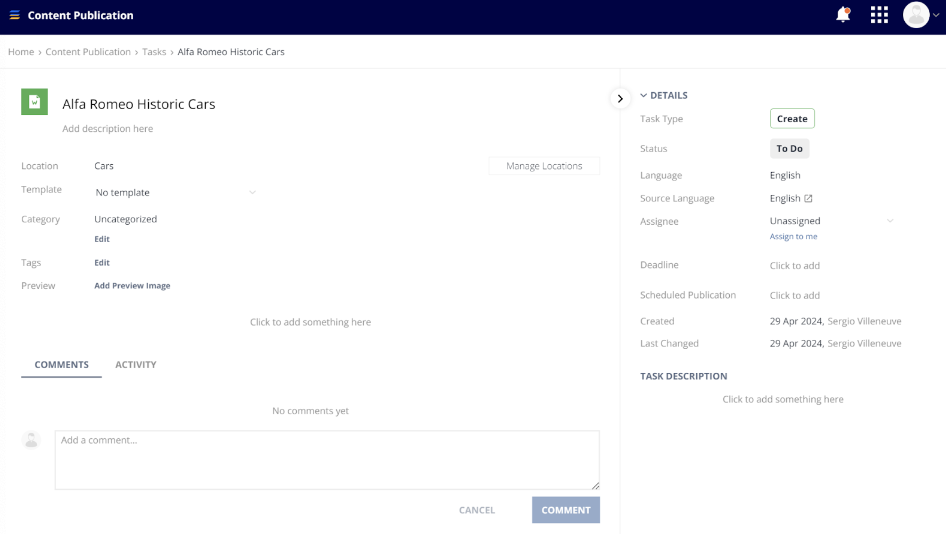This screenshot has height=534, width=946.
Task: Focus the Add a comment text box
Action: click(x=327, y=460)
